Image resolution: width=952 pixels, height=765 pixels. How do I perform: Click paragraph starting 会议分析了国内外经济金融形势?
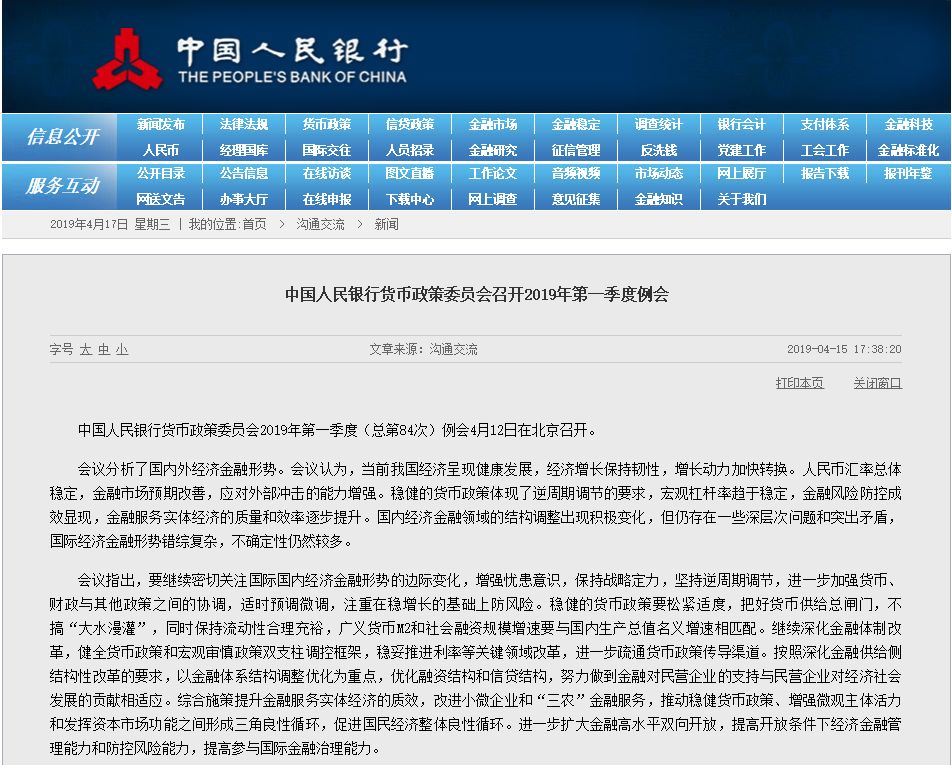point(475,505)
